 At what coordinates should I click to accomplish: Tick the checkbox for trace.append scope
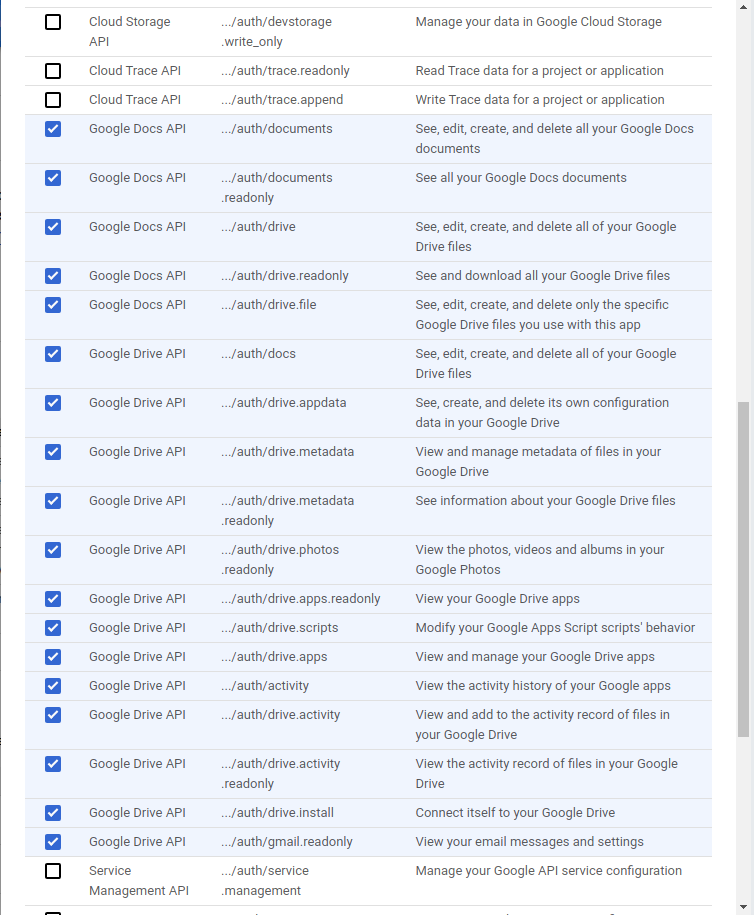(53, 100)
